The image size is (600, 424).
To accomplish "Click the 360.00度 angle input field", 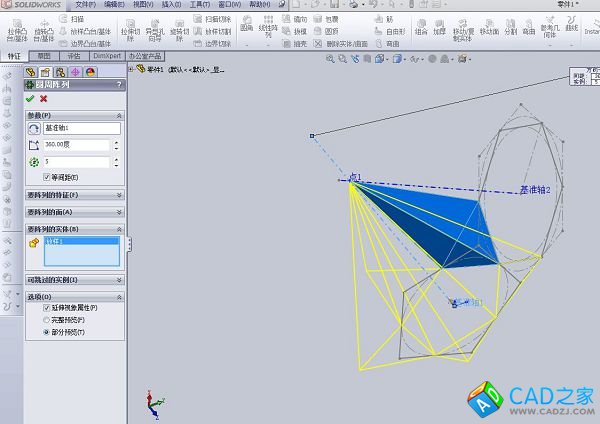I will click(76, 145).
